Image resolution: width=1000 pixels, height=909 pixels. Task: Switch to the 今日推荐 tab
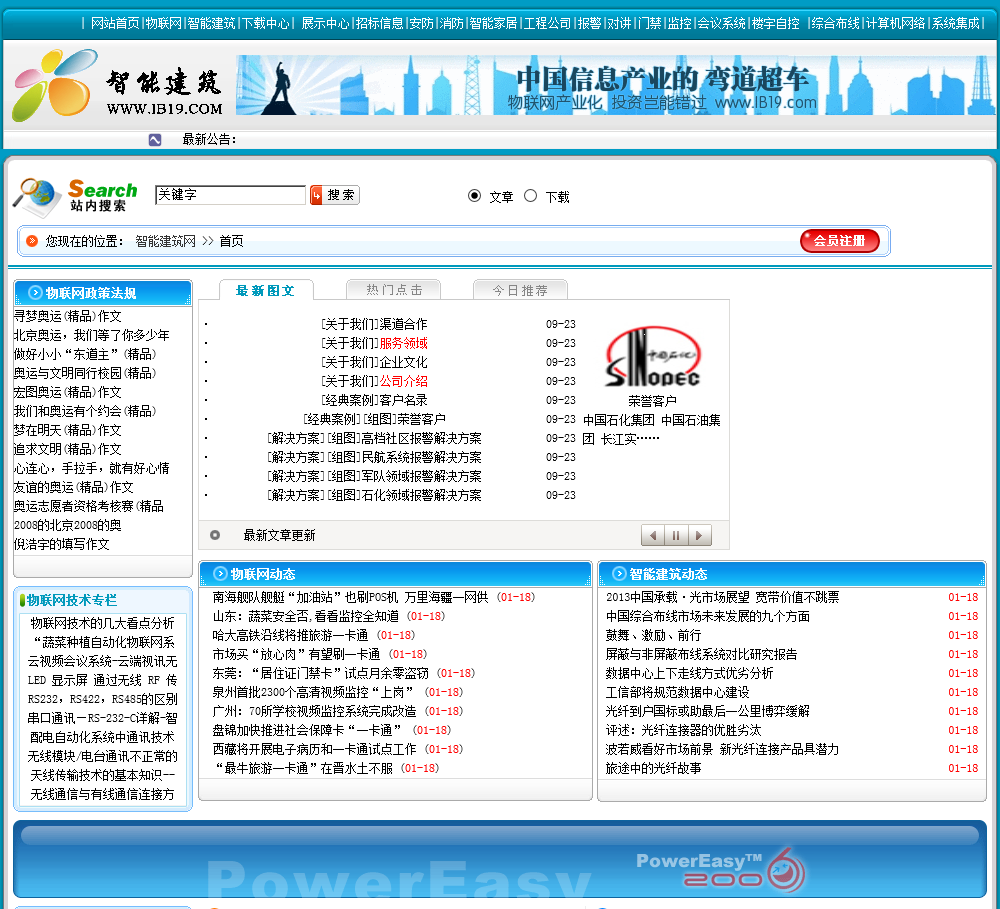[x=520, y=290]
